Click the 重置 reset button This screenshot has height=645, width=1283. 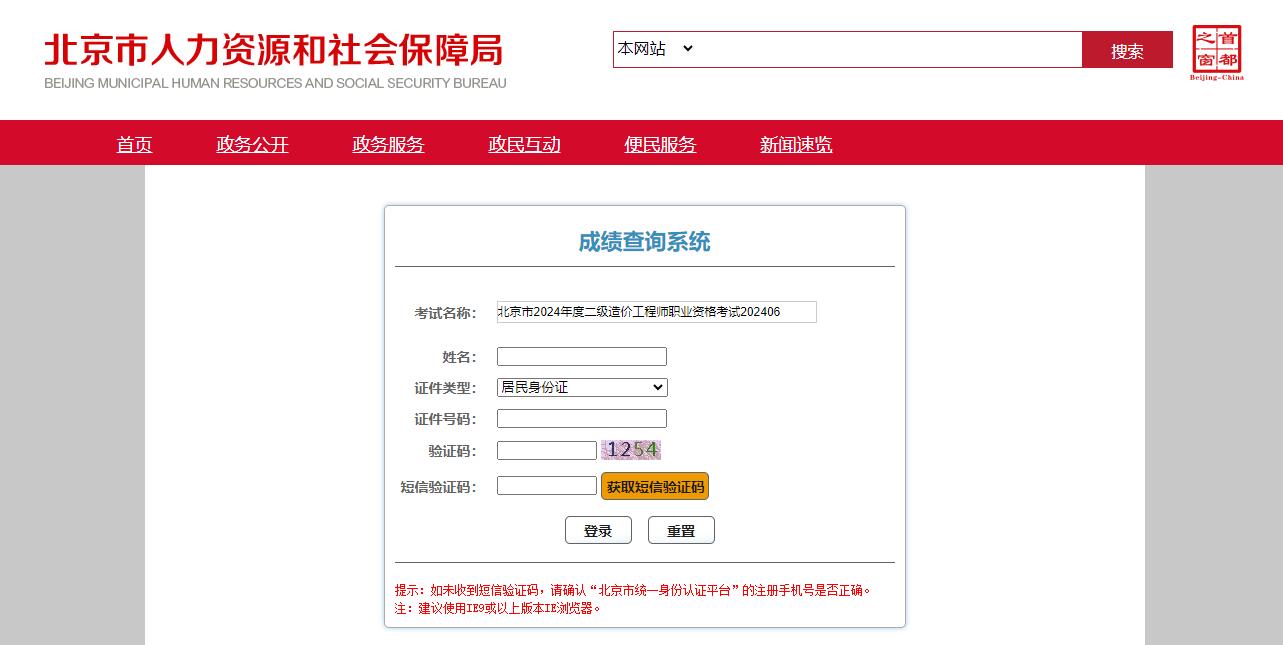tap(681, 530)
